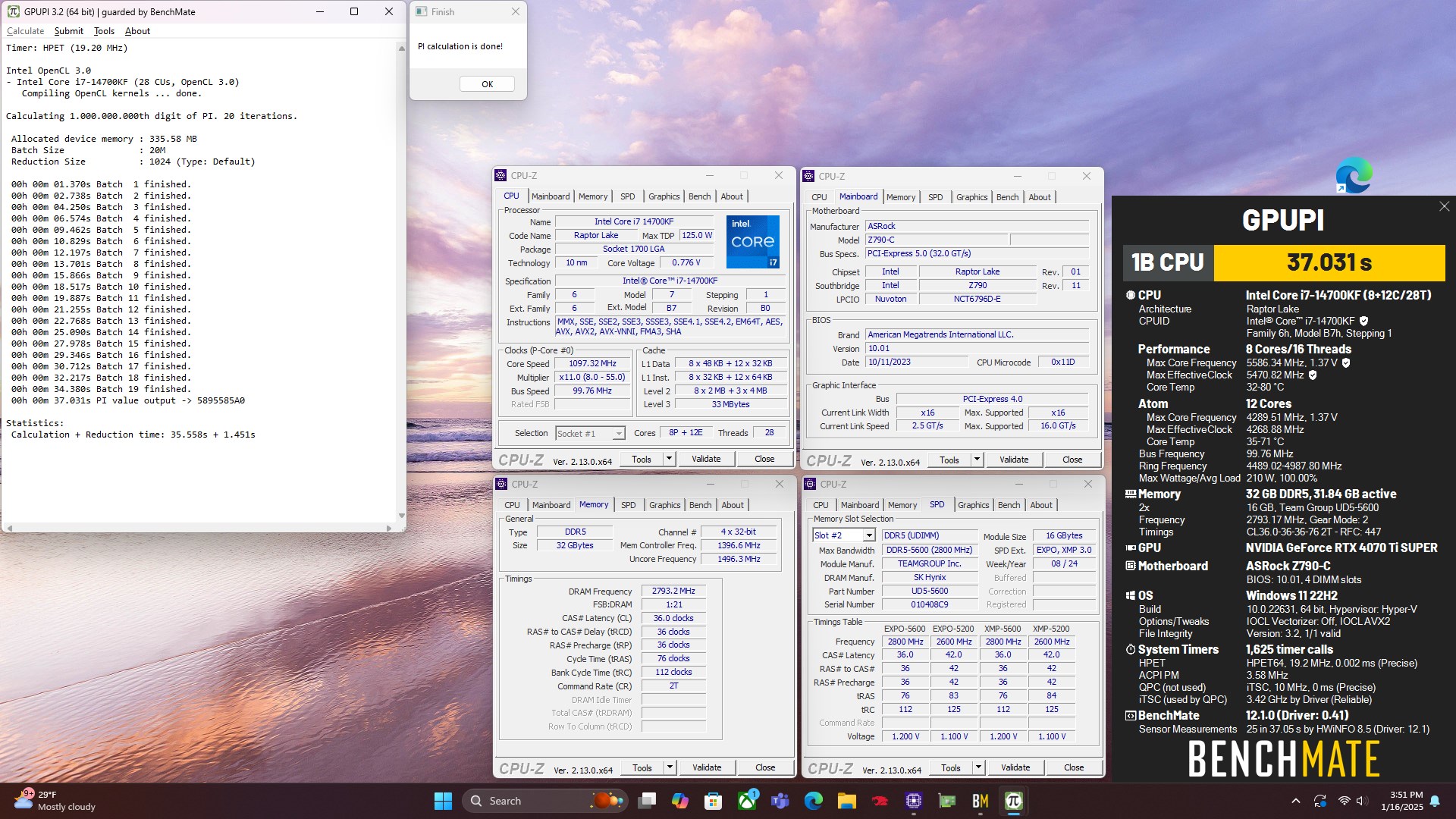Open Microsoft Teams taskbar icon
This screenshot has width=1456, height=819.
[780, 801]
